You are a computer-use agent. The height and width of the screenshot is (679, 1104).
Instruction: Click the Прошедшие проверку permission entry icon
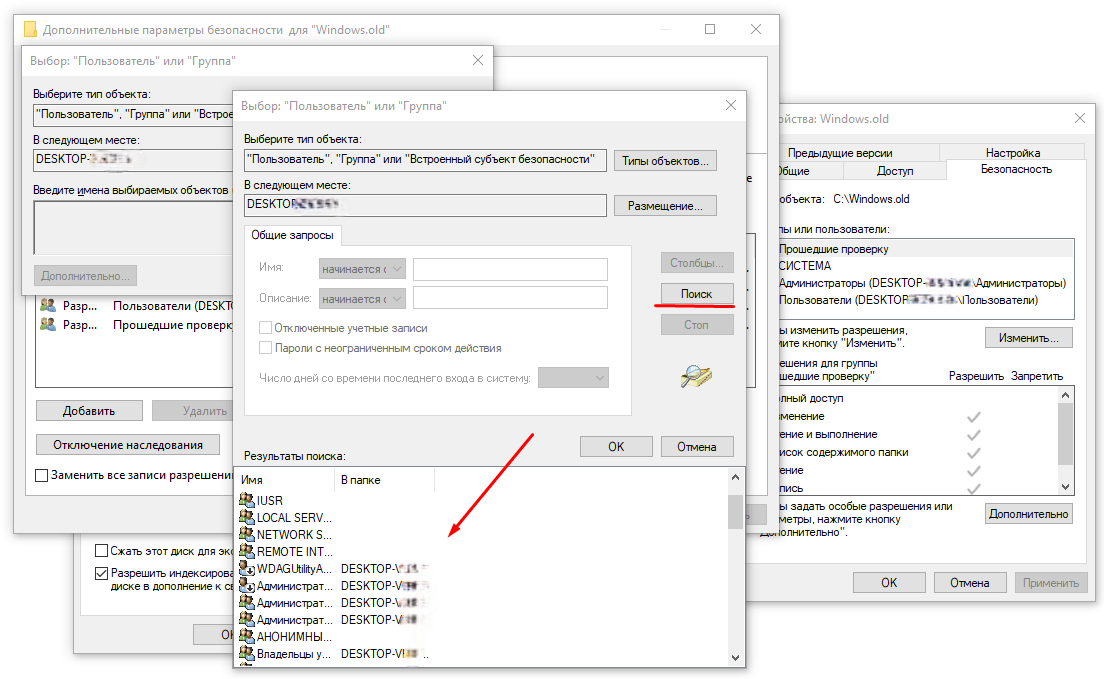[x=48, y=324]
